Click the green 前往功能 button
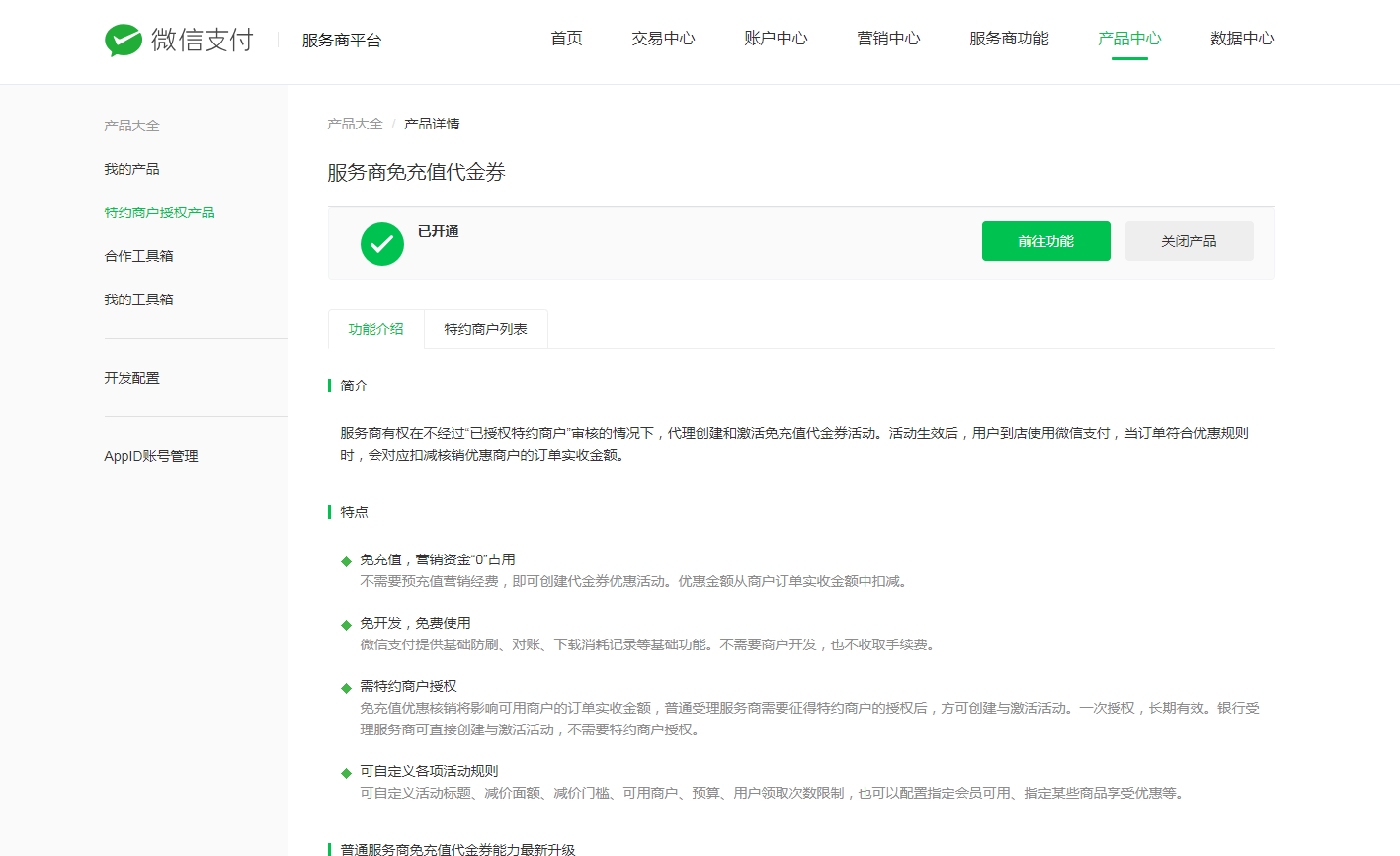The height and width of the screenshot is (856, 1400). coord(1045,241)
